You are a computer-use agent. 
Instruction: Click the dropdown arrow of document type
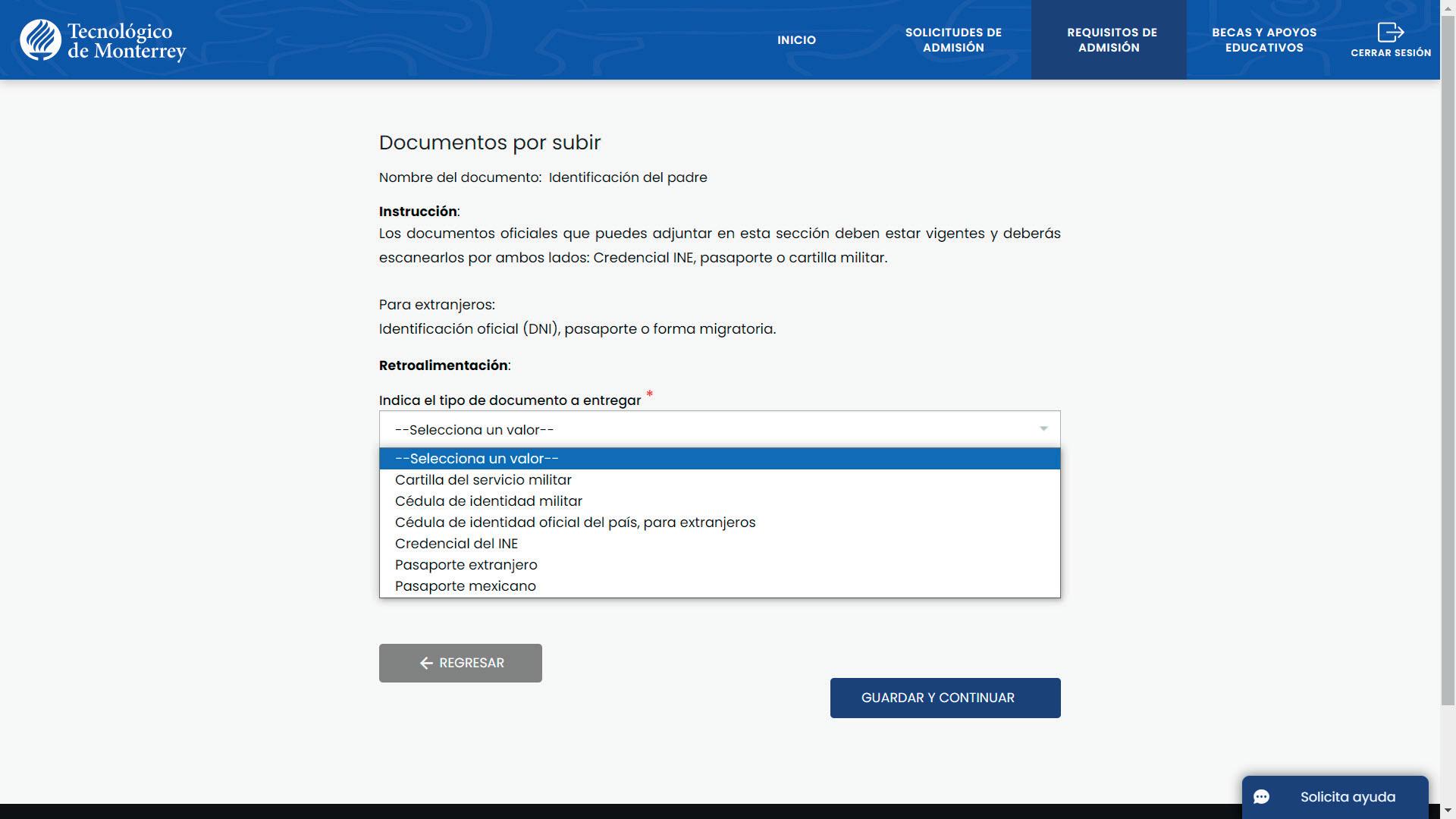pos(1043,429)
